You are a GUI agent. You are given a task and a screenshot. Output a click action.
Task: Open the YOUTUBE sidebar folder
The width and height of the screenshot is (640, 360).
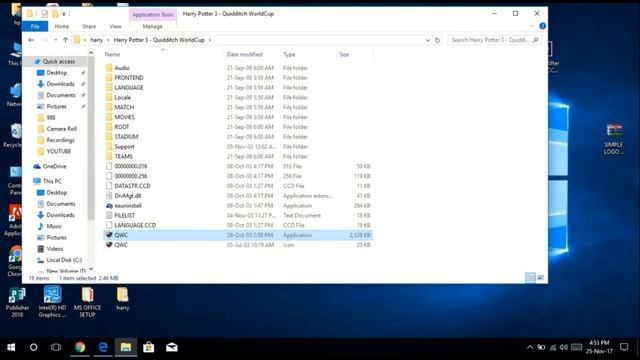coord(59,151)
